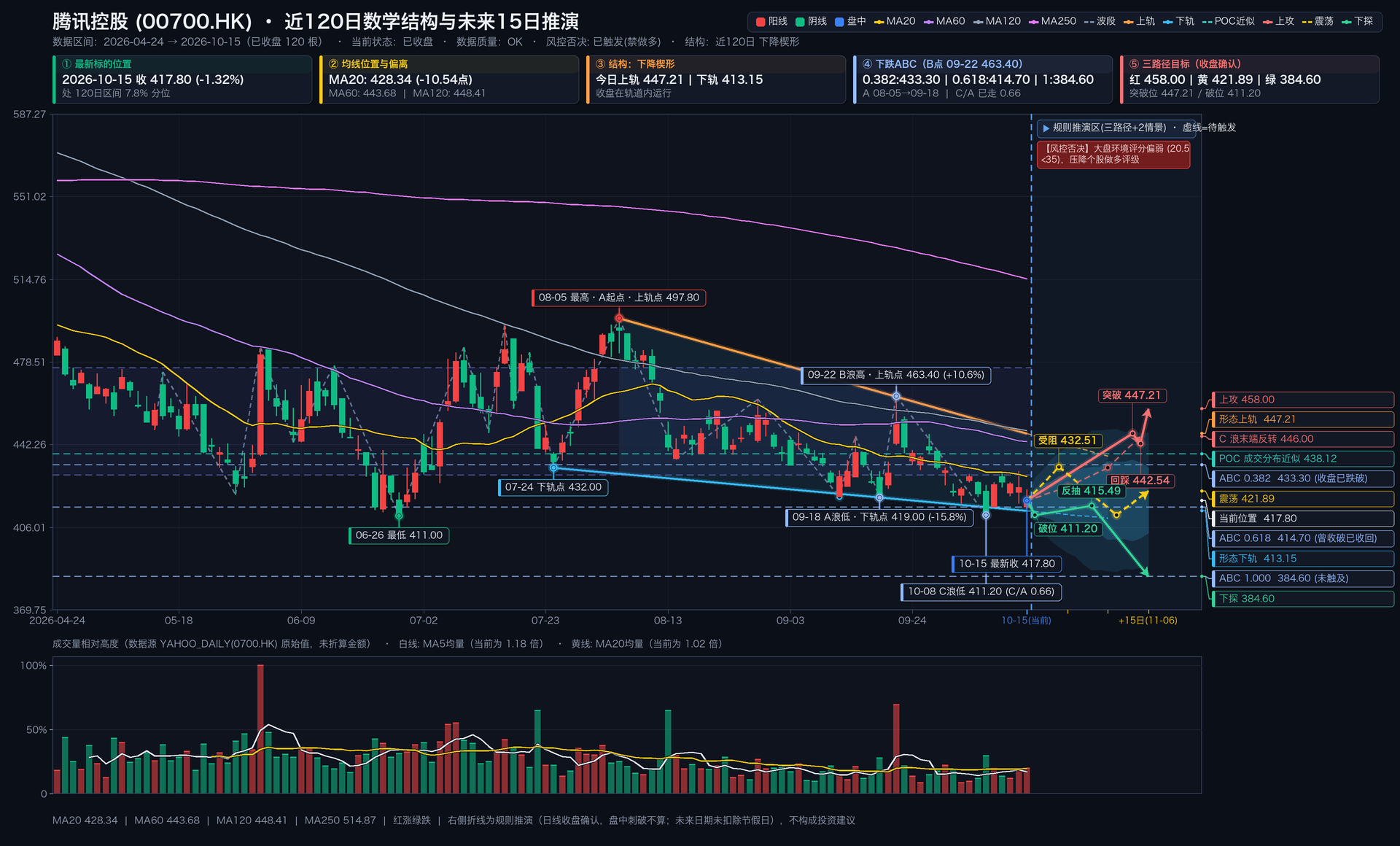The width and height of the screenshot is (1400, 846).
Task: Click the 破位 411.20 forecast label
Action: [x=1067, y=529]
